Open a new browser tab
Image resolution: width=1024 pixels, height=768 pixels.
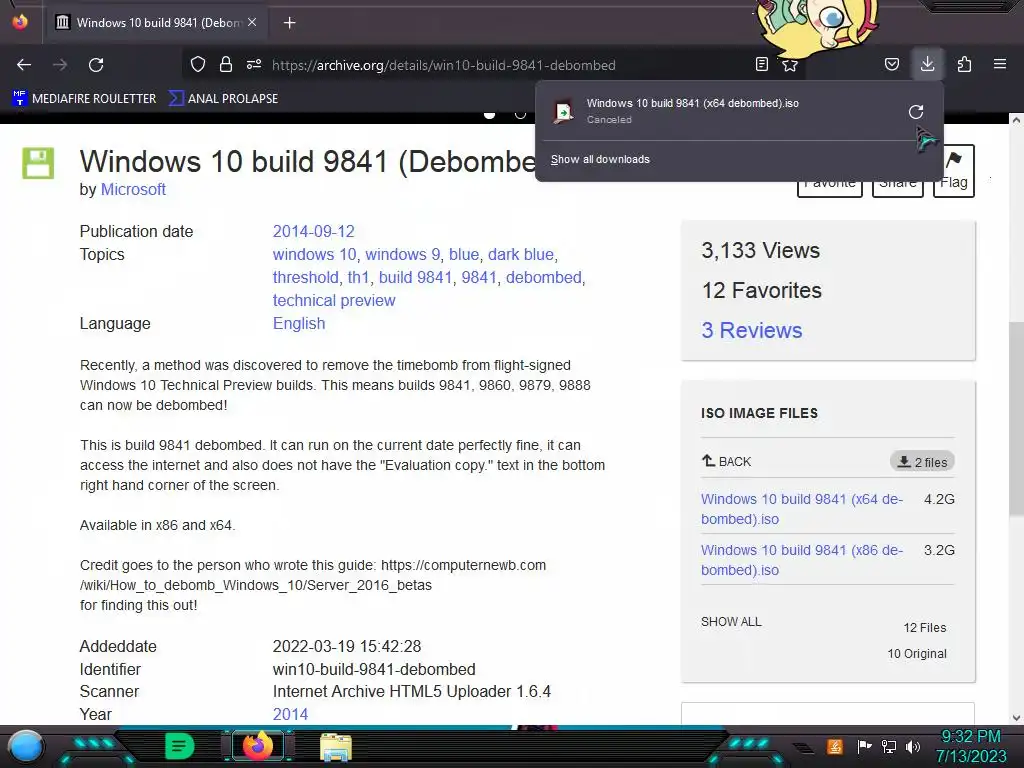point(289,23)
